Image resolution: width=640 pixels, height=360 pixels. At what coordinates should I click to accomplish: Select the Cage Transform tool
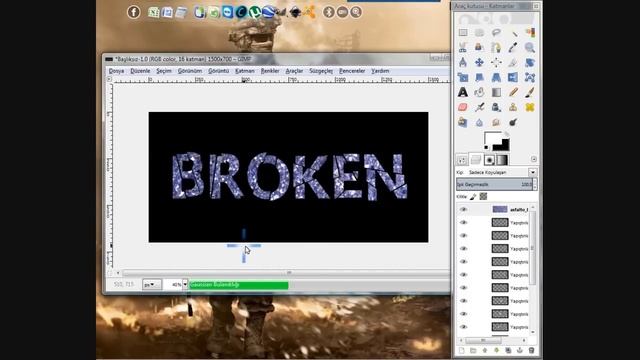(530, 77)
